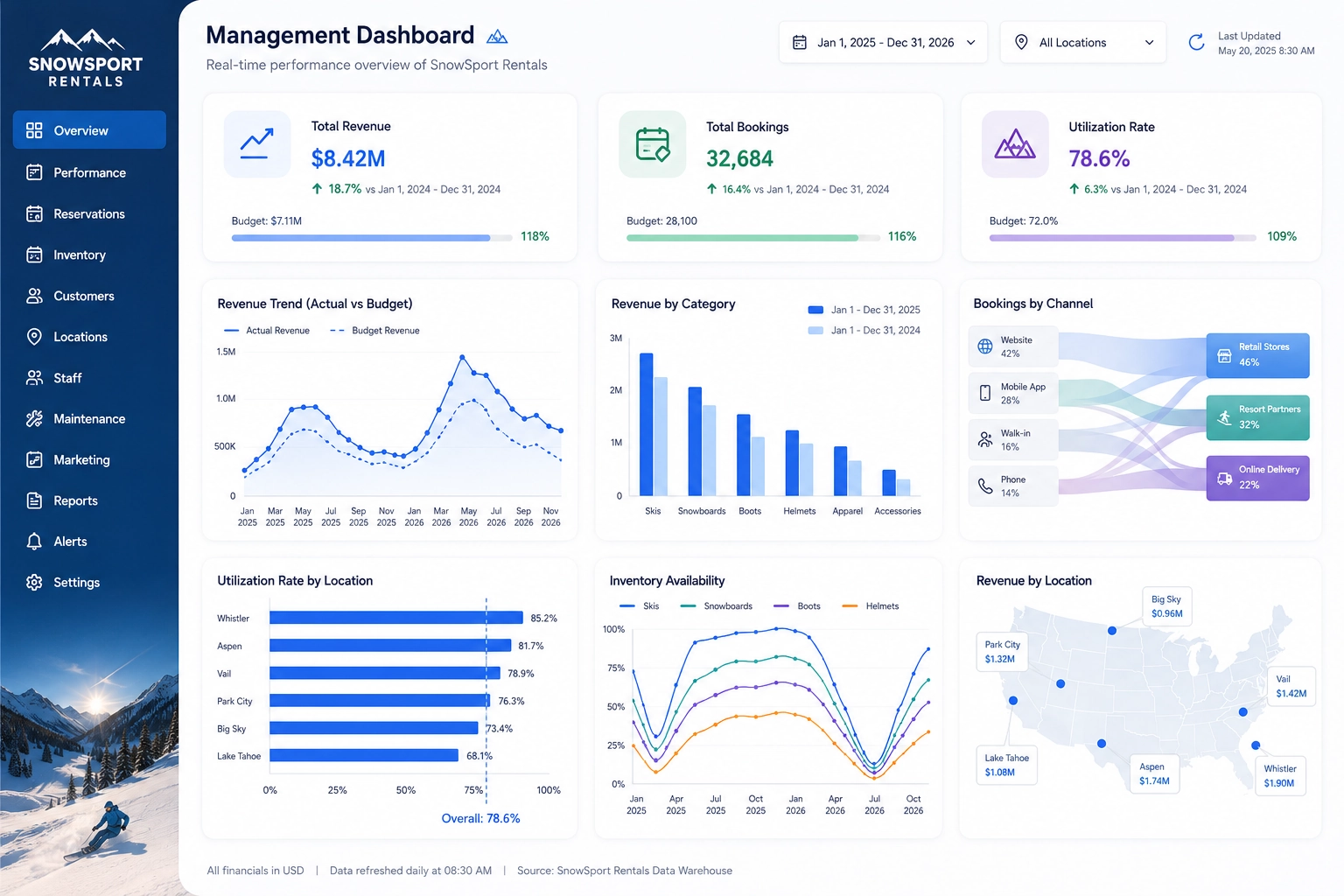Click the Phone channel handset icon
1344x896 pixels.
pos(985,486)
